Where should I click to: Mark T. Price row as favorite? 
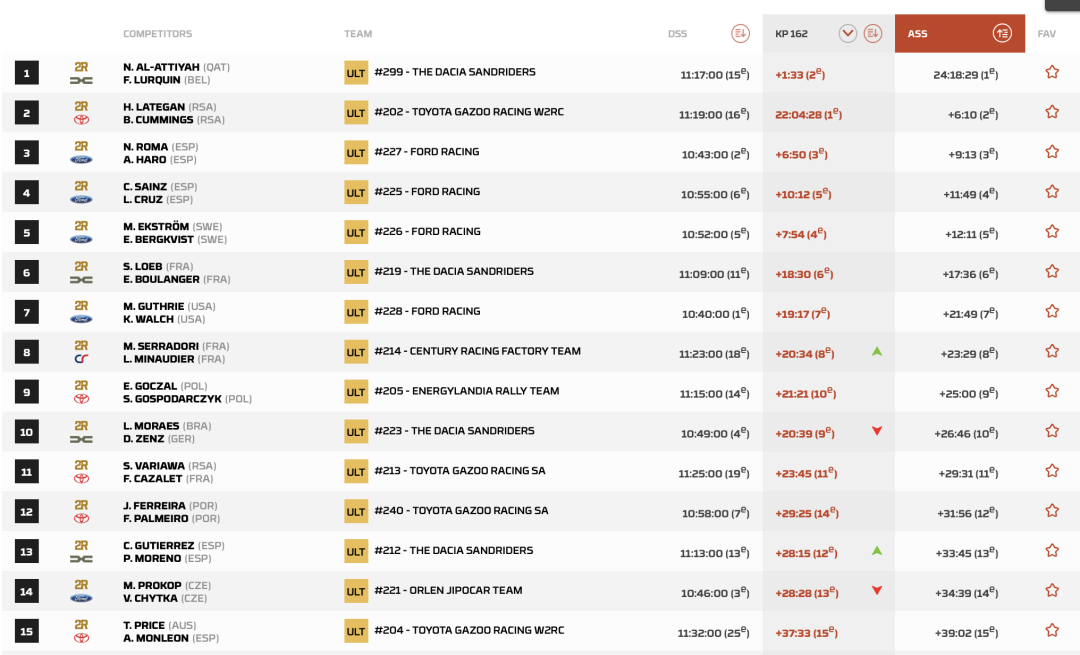coord(1052,631)
